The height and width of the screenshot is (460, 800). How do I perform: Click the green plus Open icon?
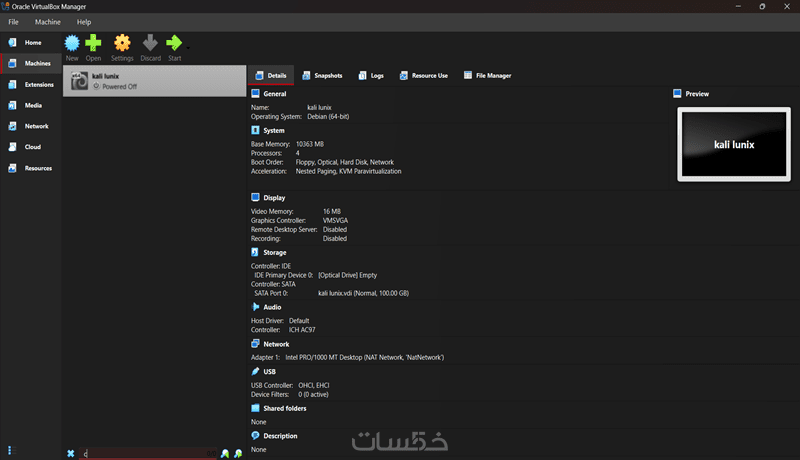93,43
